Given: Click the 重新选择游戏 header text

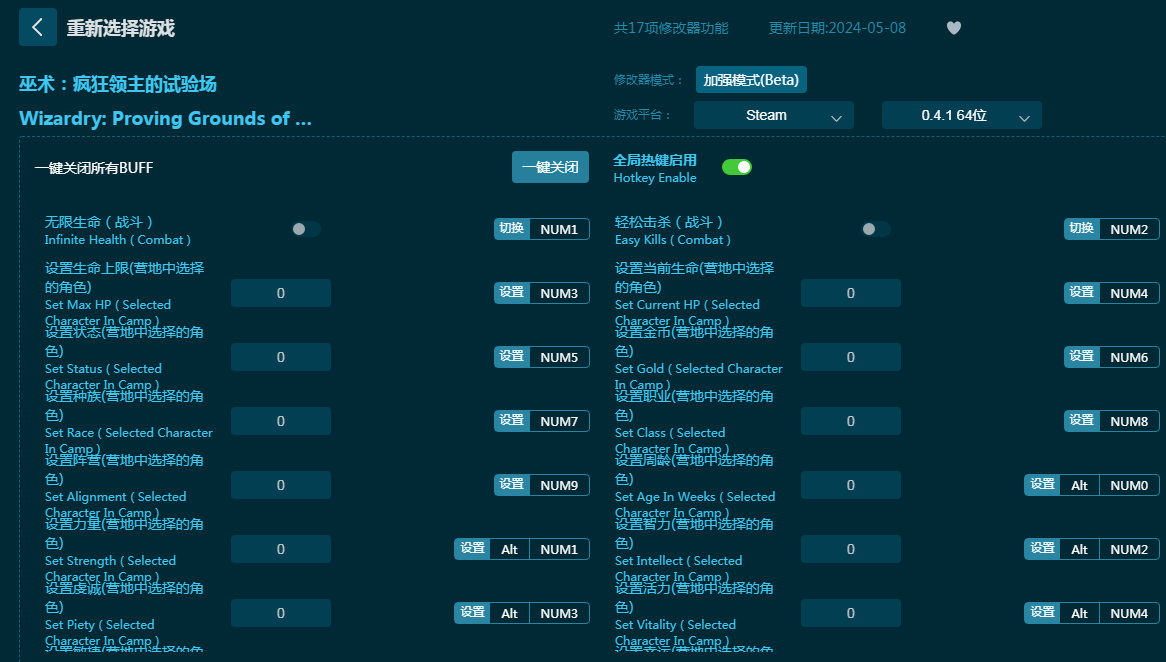Looking at the screenshot, I should 120,28.
